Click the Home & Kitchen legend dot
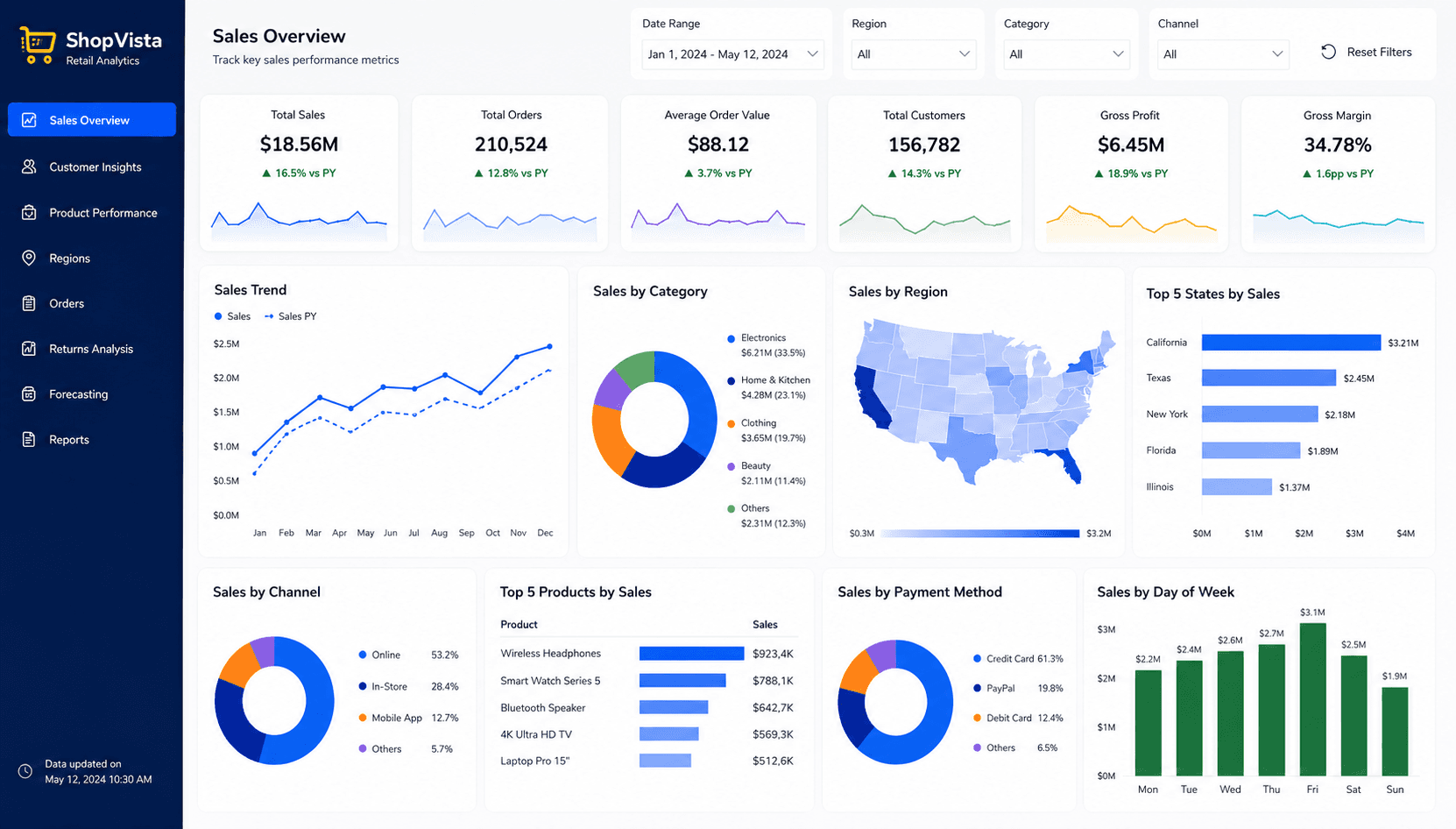 tap(731, 380)
